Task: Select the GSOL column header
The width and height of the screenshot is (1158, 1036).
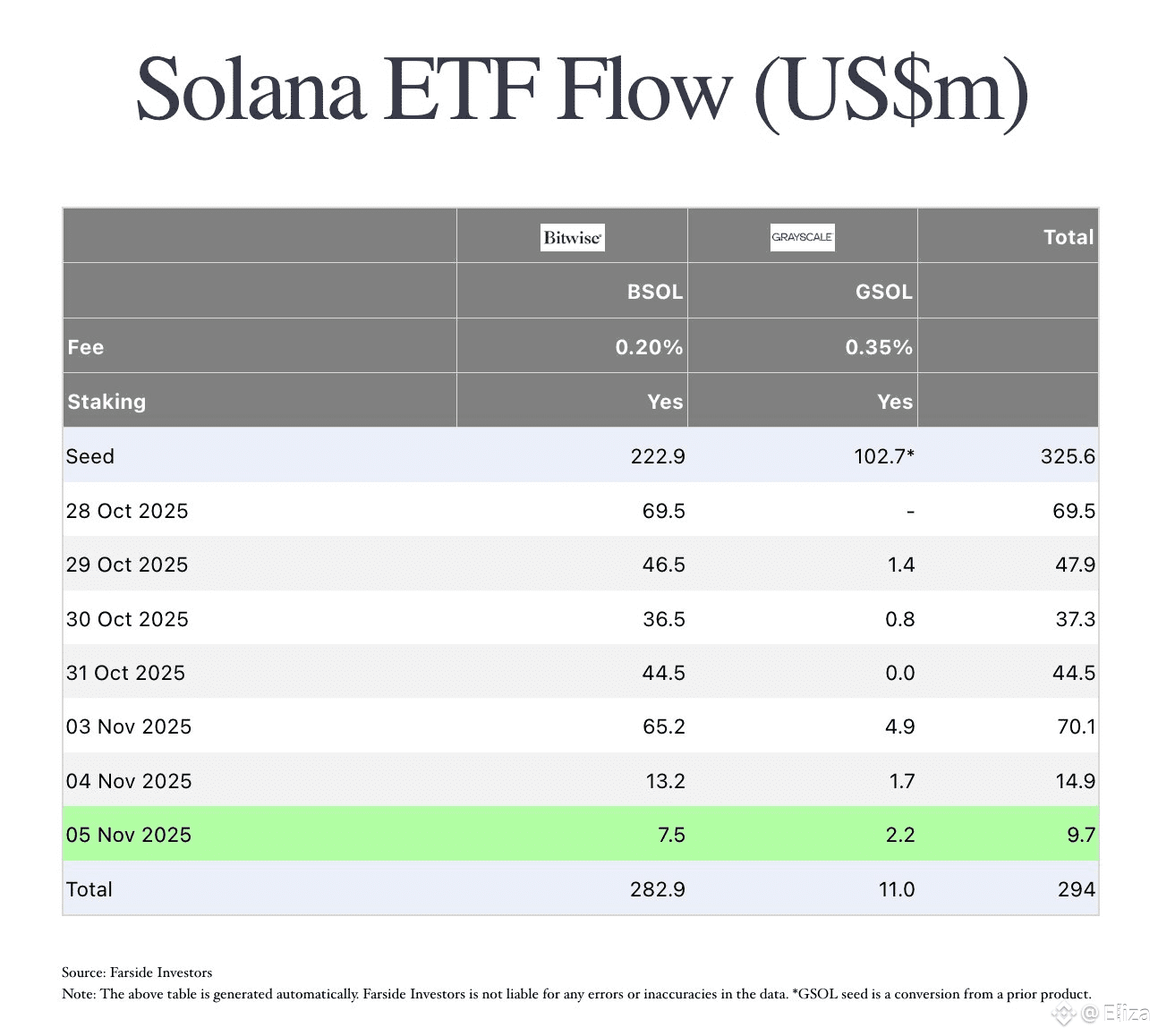Action: pyautogui.click(x=883, y=292)
